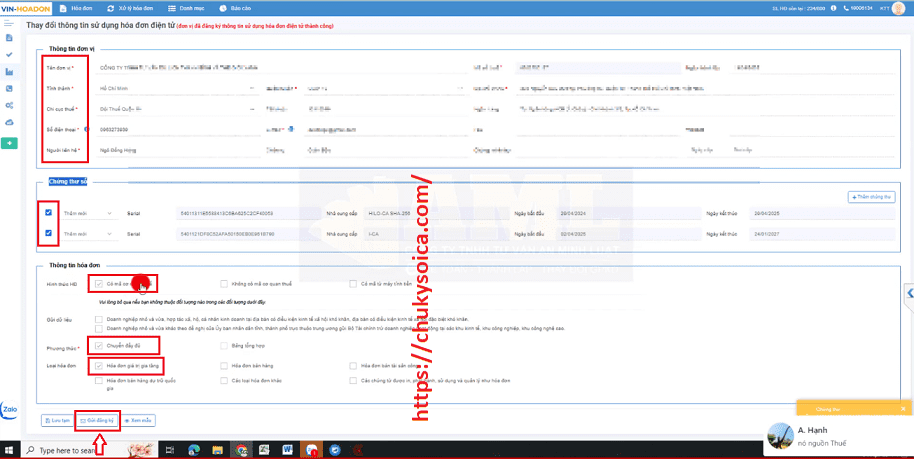The height and width of the screenshot is (459, 914).
Task: Toggle checkbox for I-CA certificate row
Action: coord(48,233)
